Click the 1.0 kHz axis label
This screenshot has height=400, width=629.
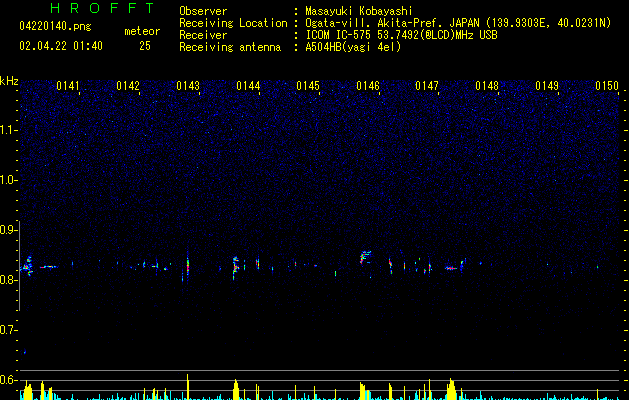(8, 180)
